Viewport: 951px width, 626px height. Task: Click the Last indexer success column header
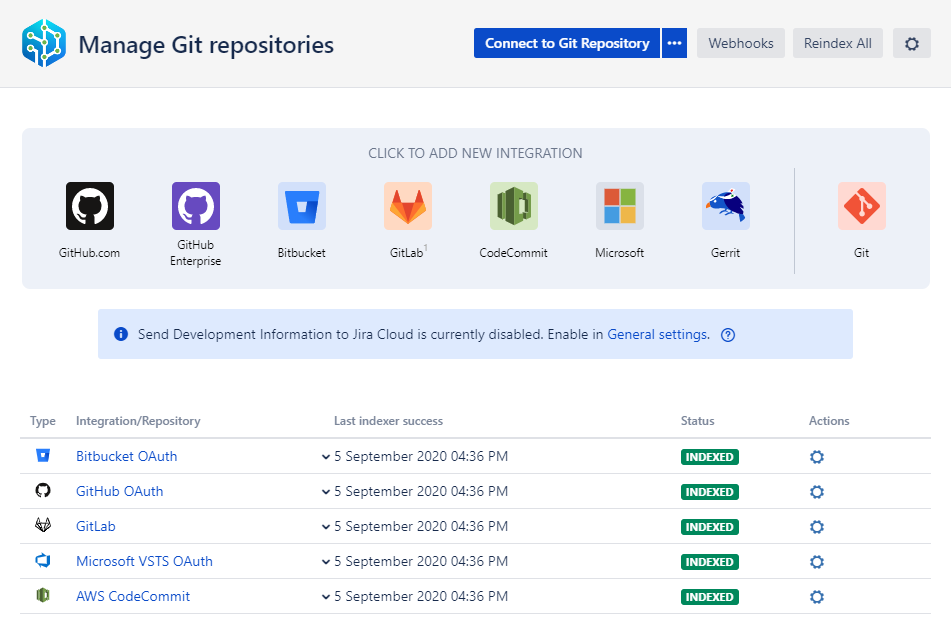[388, 421]
